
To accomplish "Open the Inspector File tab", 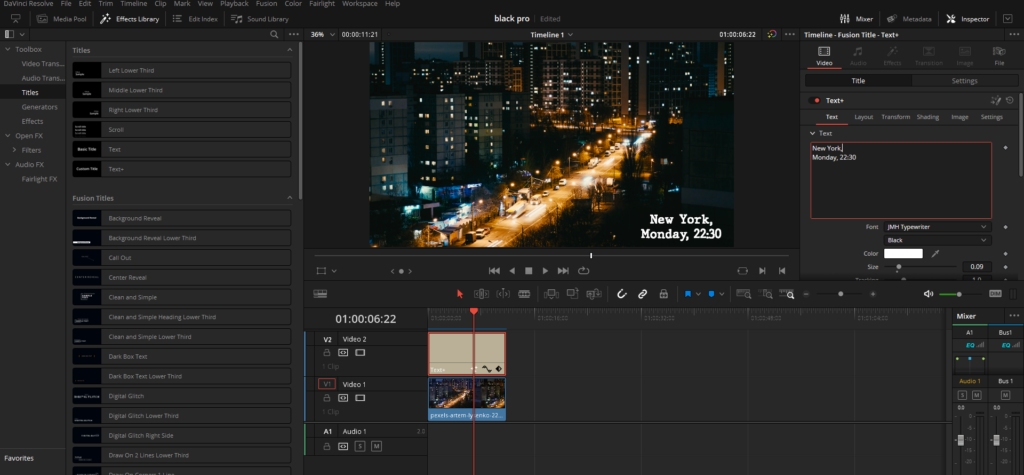I will point(999,56).
